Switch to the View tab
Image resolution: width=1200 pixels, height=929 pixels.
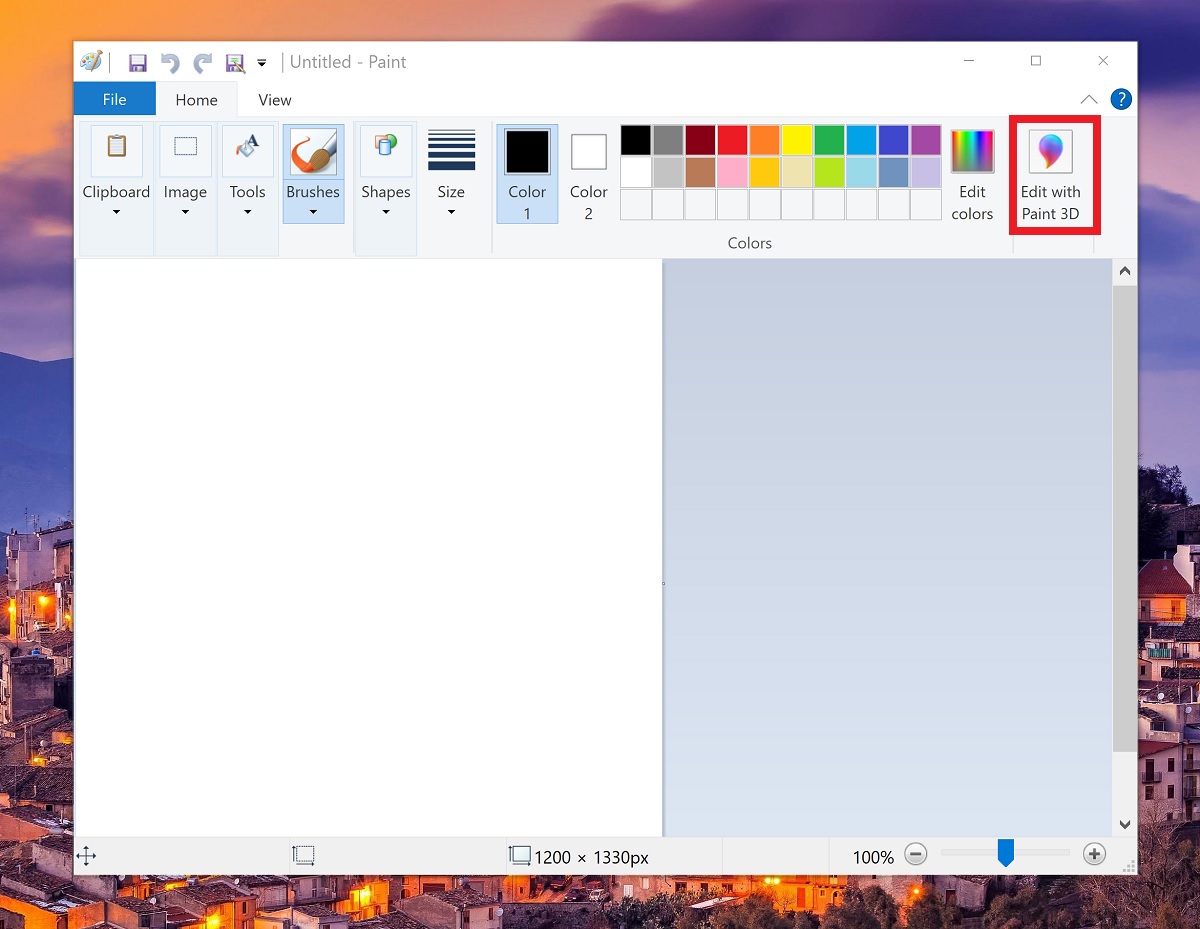point(273,99)
